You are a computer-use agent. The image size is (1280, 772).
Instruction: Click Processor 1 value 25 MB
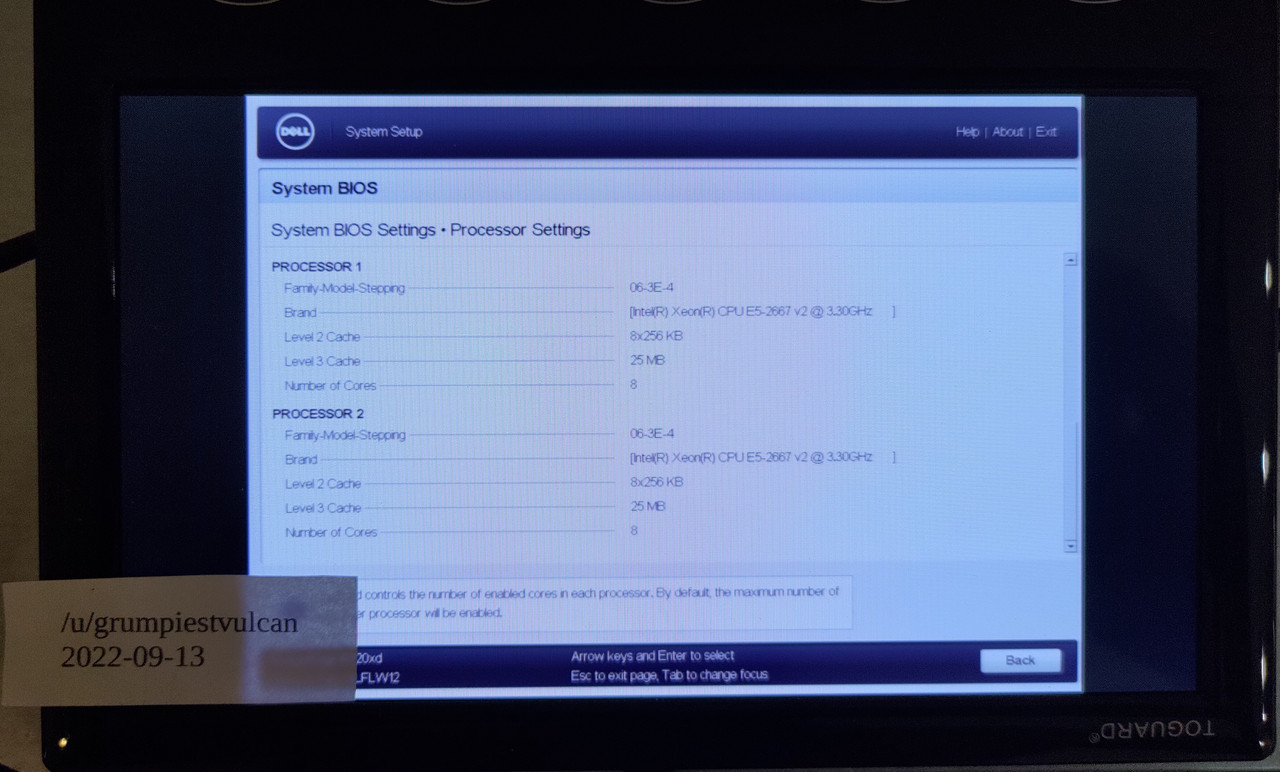click(648, 360)
